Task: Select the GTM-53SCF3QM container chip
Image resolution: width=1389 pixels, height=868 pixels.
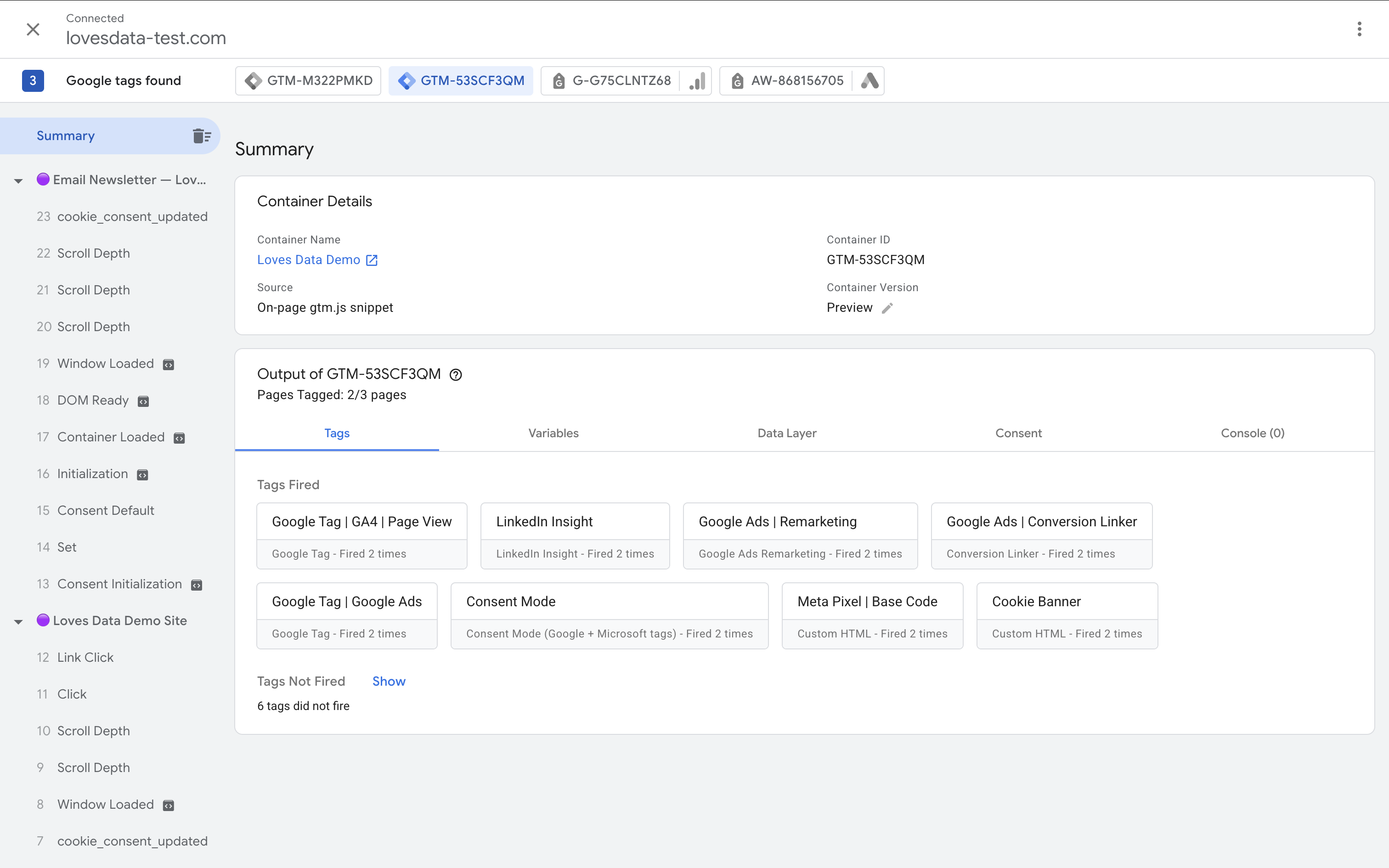Action: point(461,80)
